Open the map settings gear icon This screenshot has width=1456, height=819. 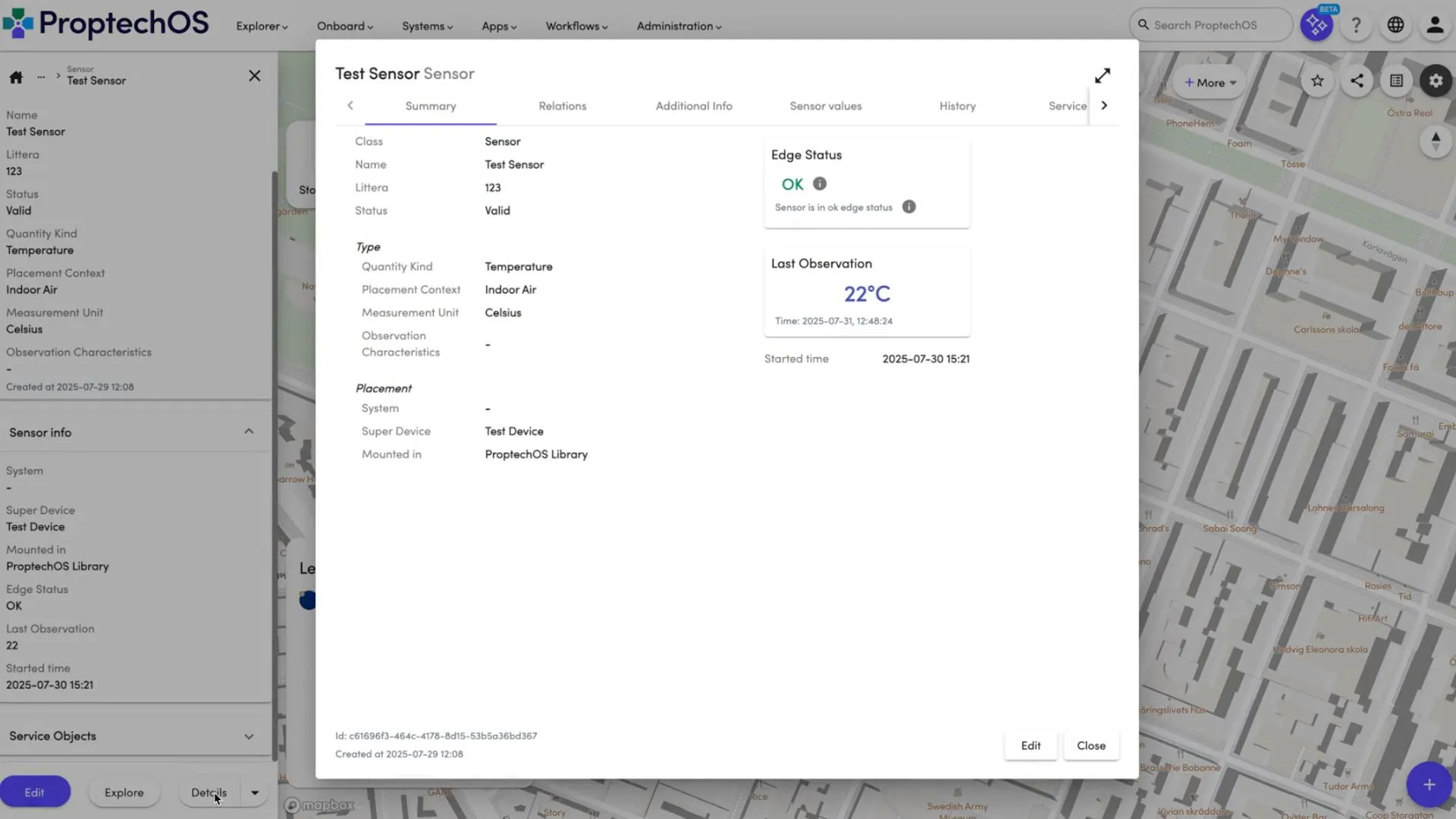point(1436,81)
